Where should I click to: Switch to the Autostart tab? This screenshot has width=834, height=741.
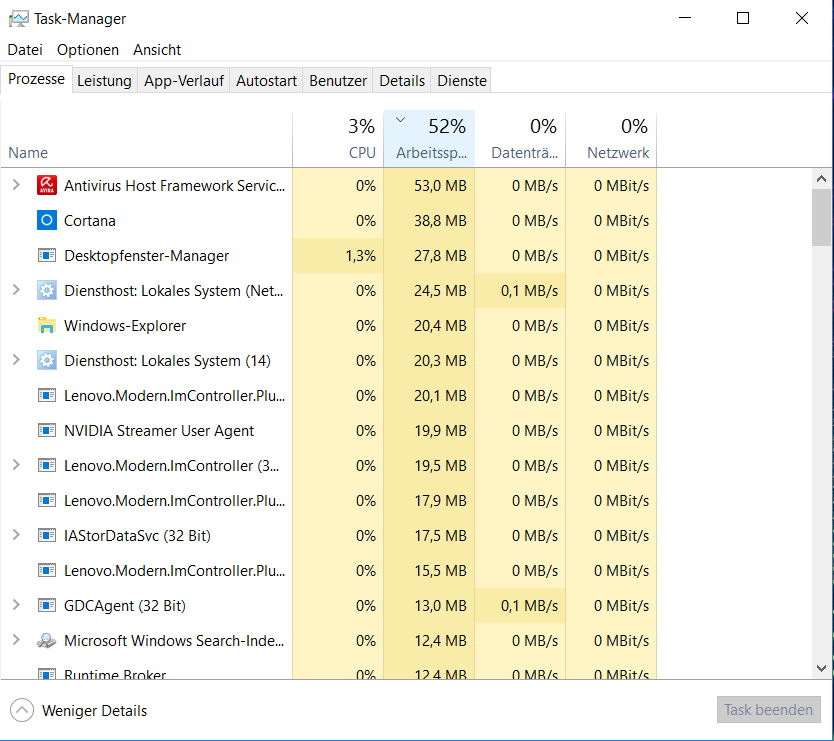(266, 80)
